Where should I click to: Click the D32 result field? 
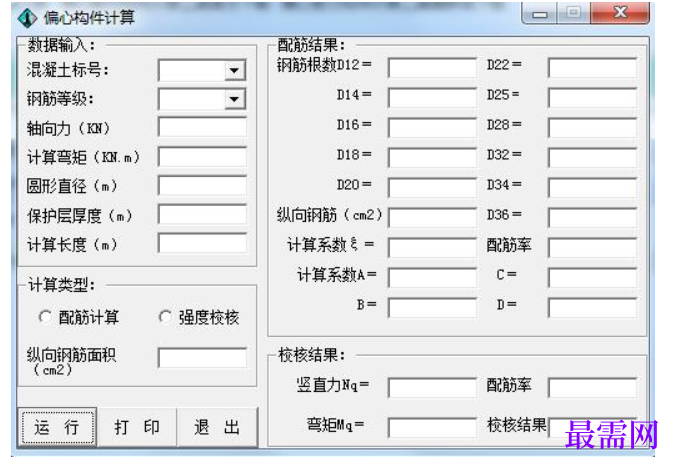[x=592, y=158]
